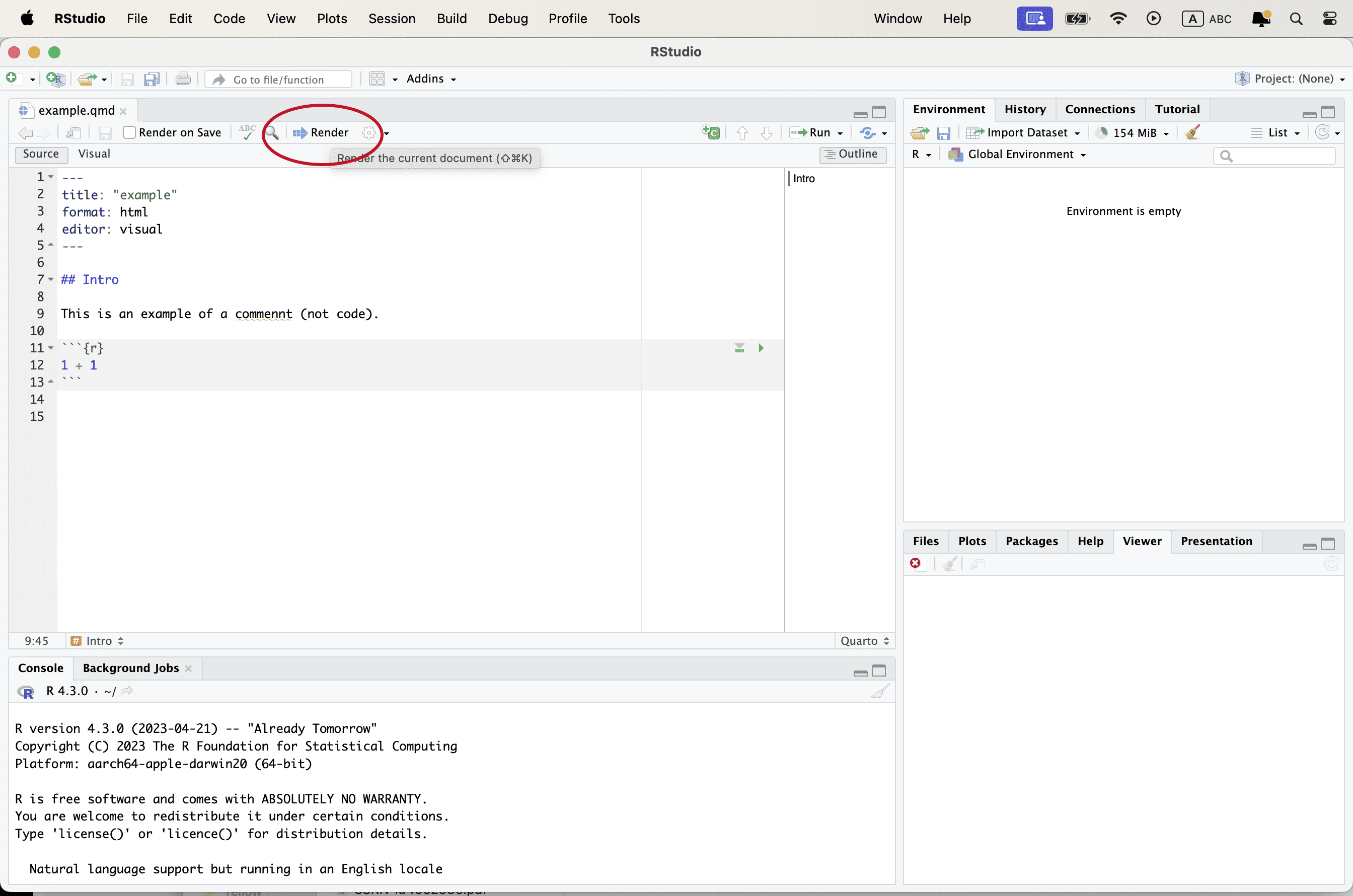Image resolution: width=1353 pixels, height=896 pixels.
Task: Open the Session menu
Action: (392, 18)
